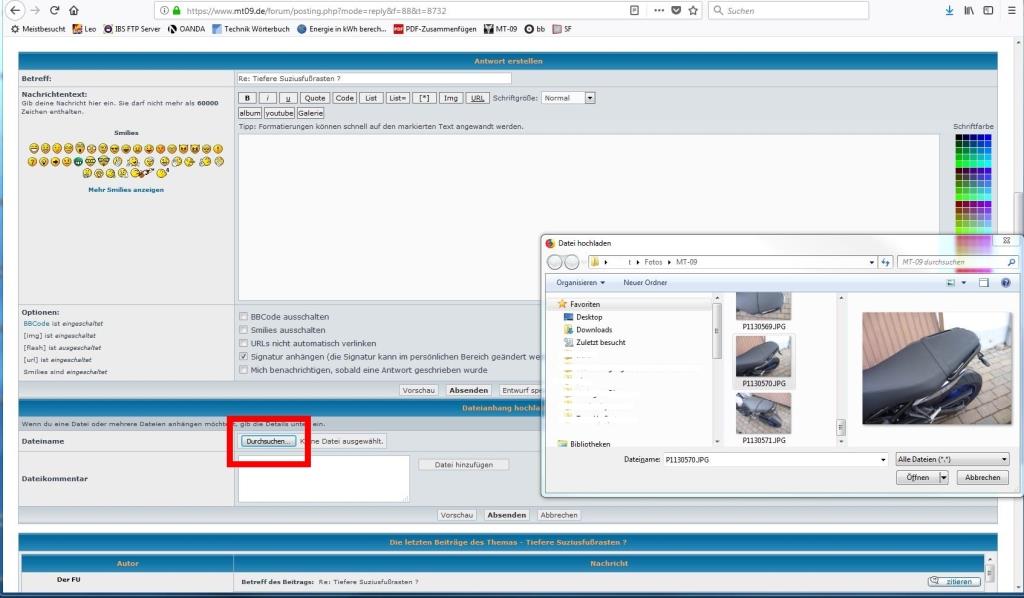Image resolution: width=1024 pixels, height=598 pixels.
Task: Click the 'Durchsuchen...' file browse button
Action: 268,441
